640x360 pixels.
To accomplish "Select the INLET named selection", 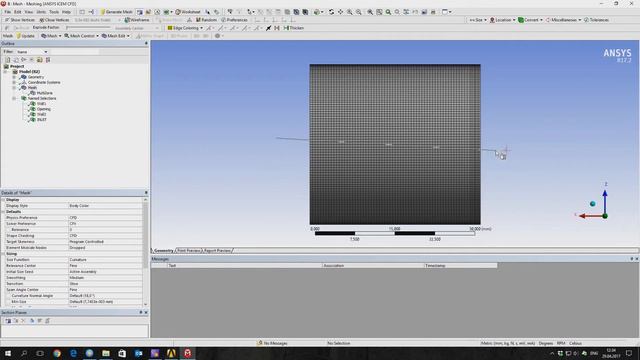I will click(x=41, y=120).
